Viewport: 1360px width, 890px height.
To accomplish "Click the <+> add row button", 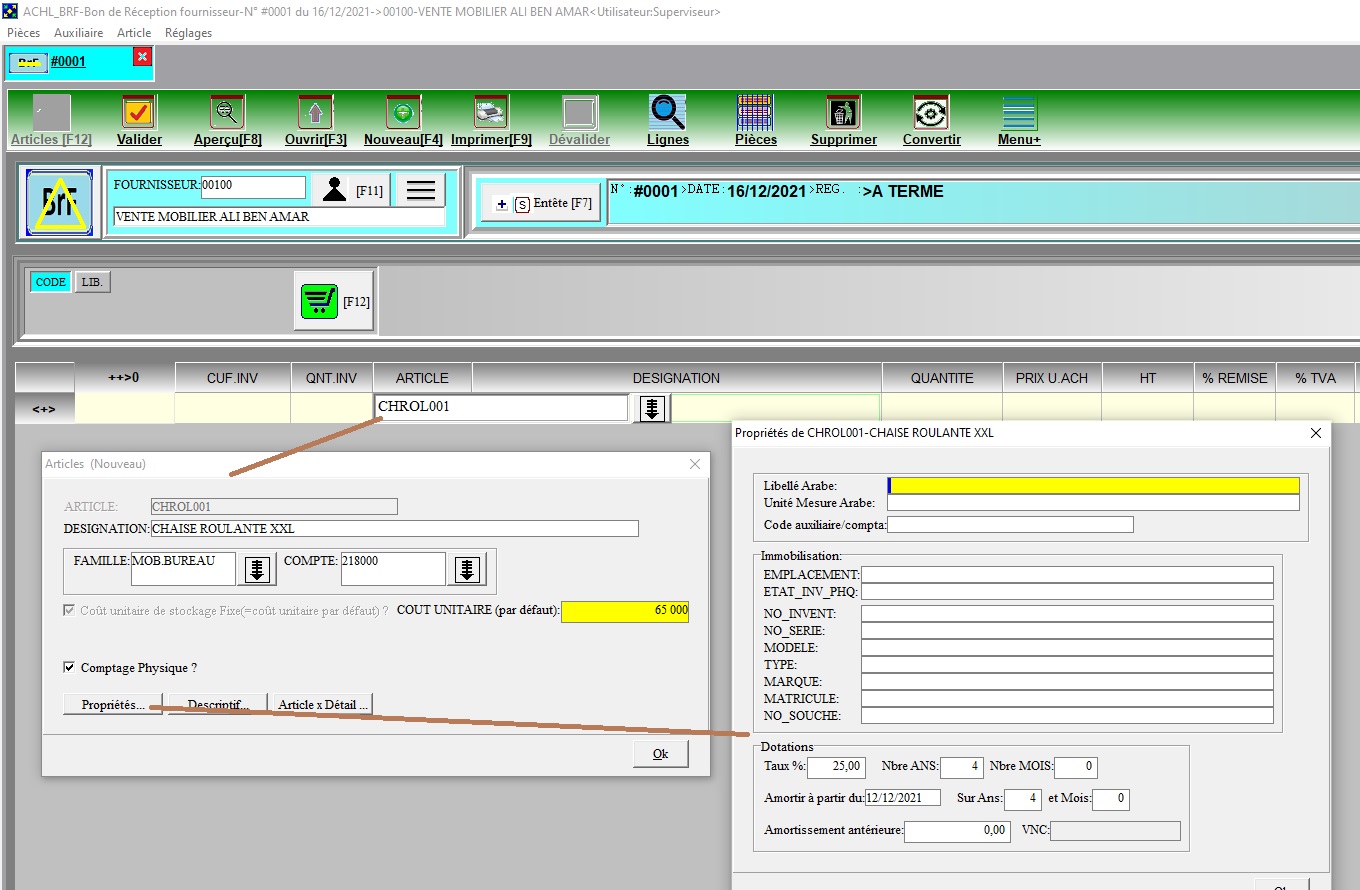I will (x=44, y=409).
